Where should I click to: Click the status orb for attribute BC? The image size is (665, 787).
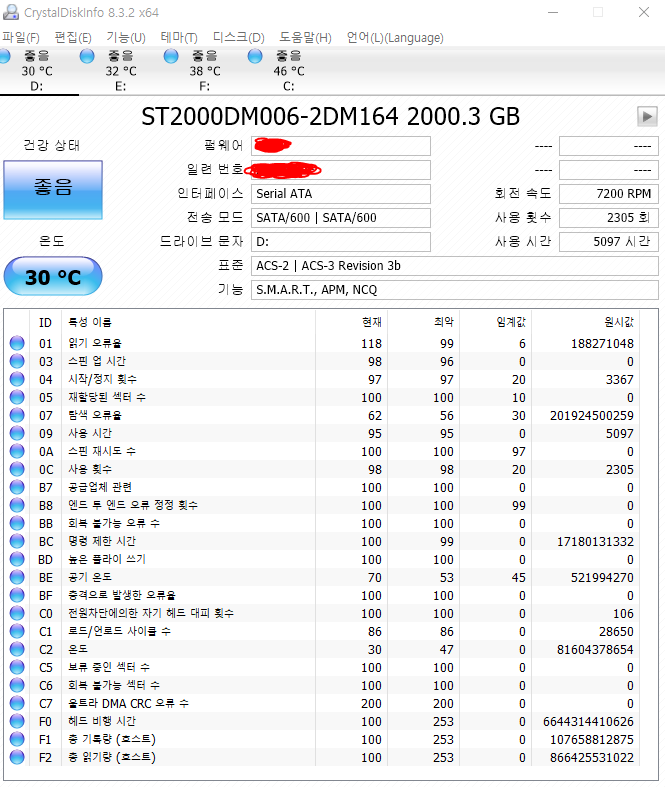pos(17,541)
